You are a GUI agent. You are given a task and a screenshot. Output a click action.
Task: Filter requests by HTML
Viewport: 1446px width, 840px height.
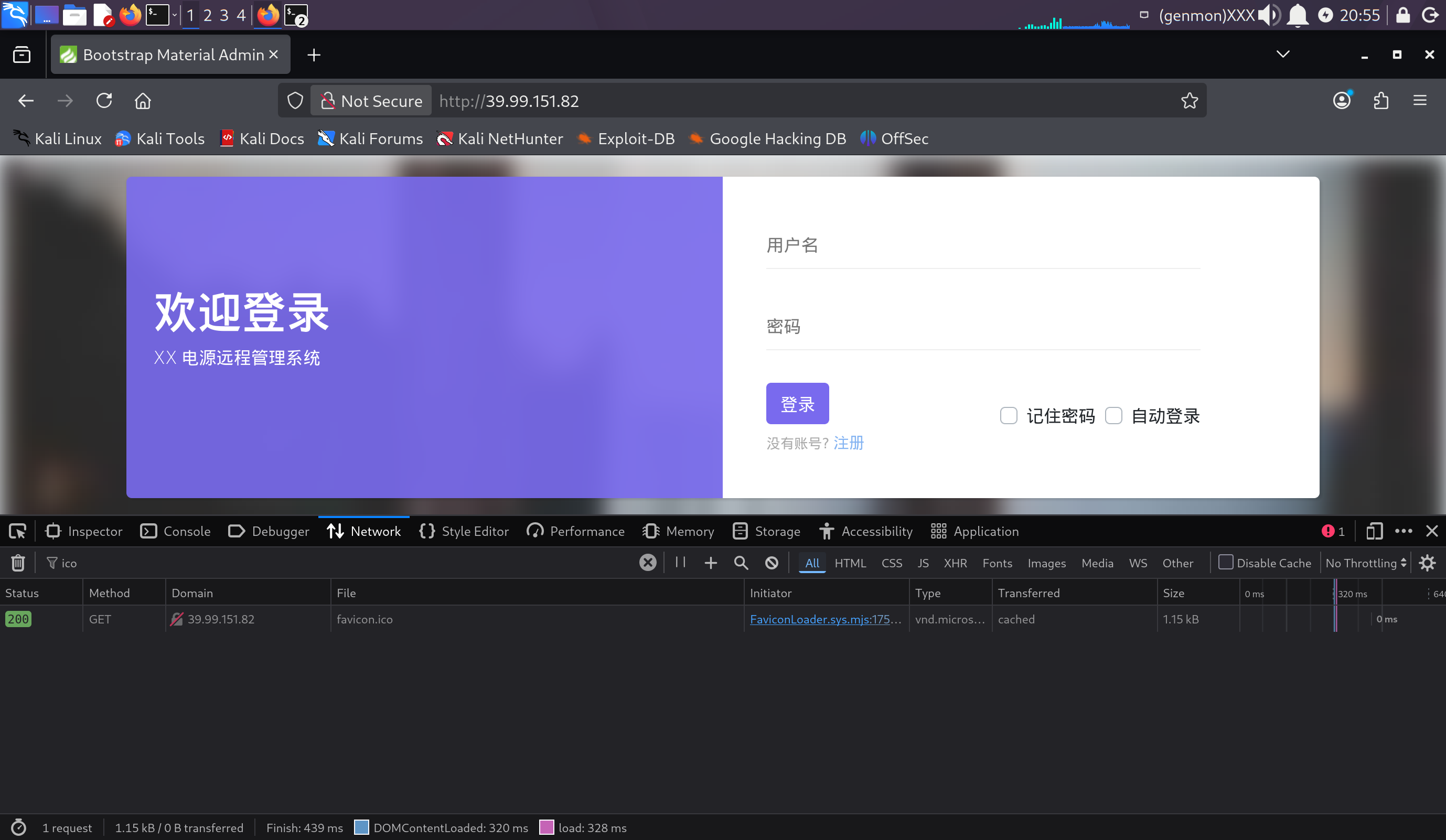pos(850,563)
